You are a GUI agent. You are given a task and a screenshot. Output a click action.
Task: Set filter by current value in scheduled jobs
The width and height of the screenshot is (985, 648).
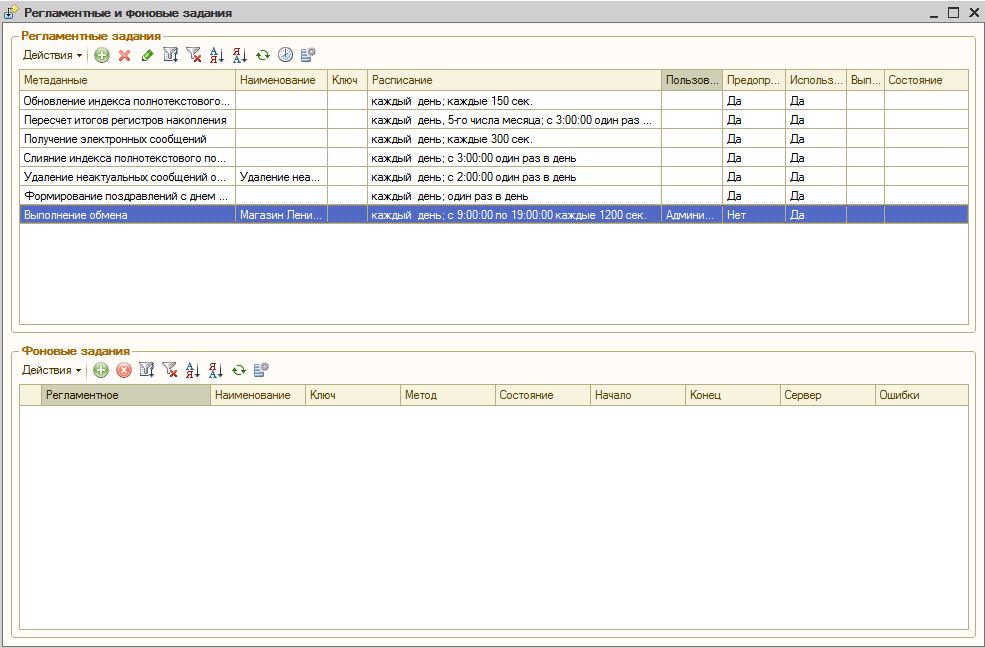(170, 55)
